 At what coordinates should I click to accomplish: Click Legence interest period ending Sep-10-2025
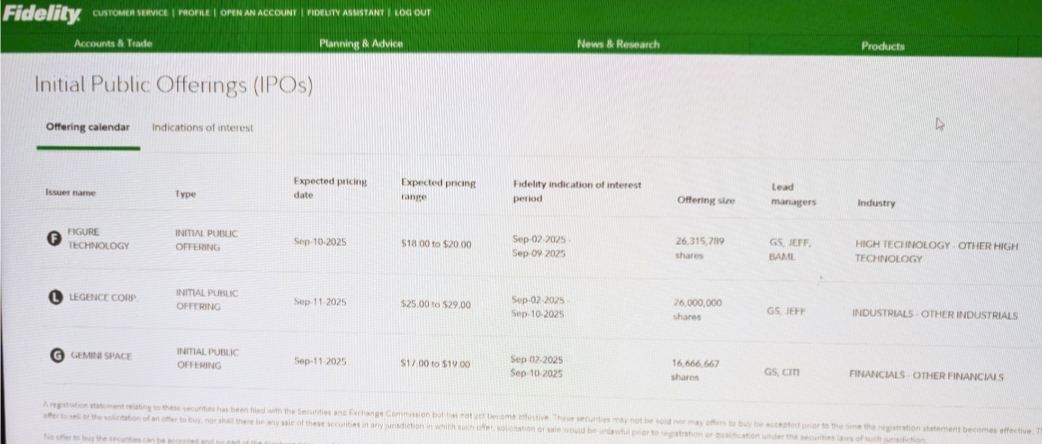tap(538, 306)
